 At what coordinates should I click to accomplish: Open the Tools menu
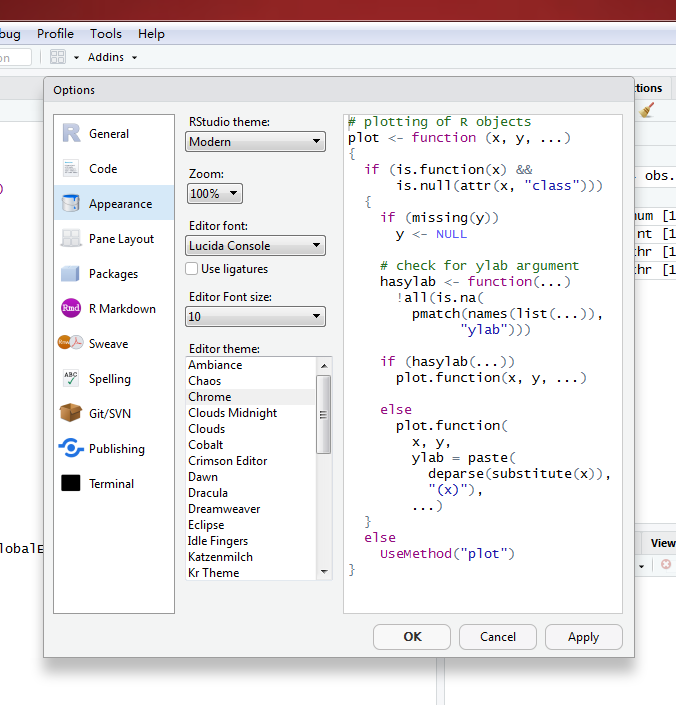[106, 34]
